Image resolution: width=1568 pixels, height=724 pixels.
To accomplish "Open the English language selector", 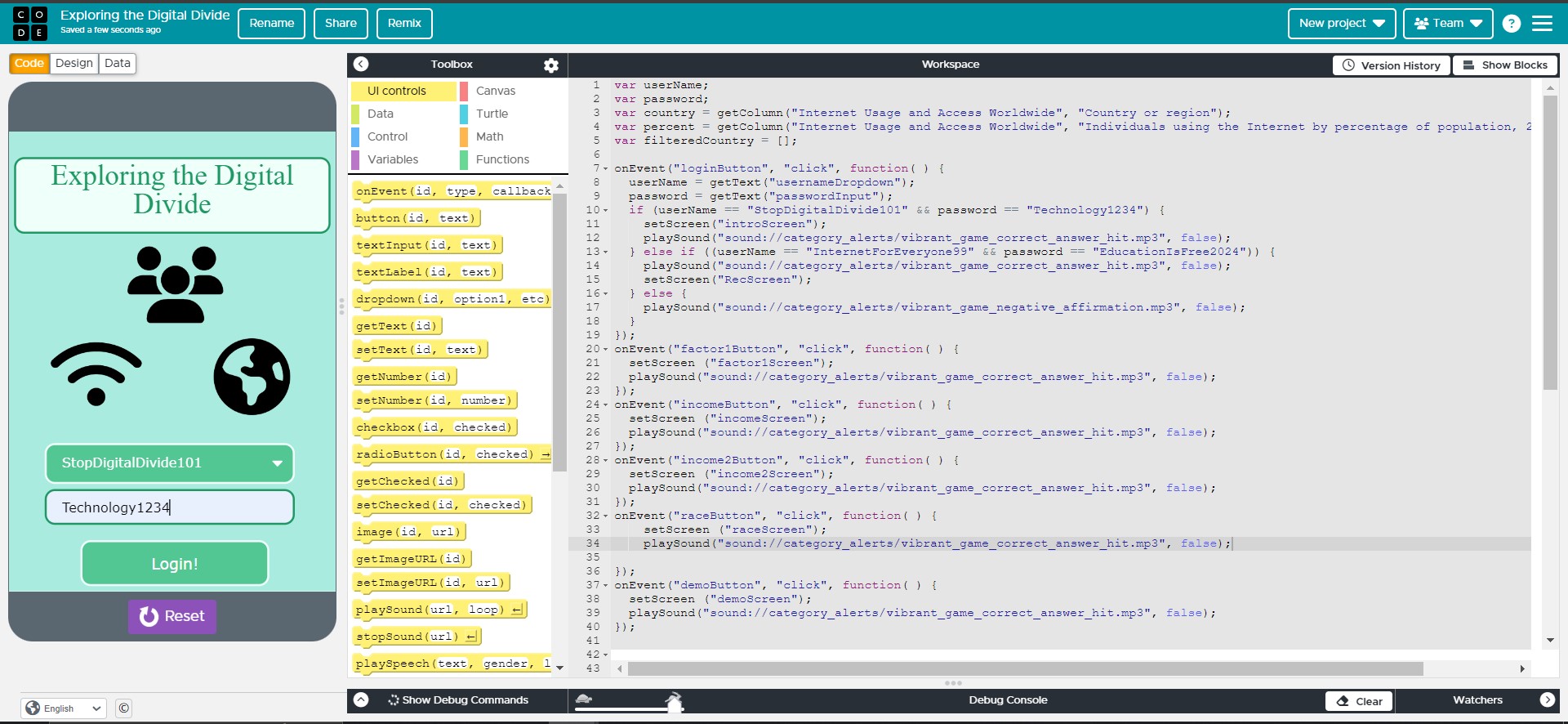I will point(64,708).
